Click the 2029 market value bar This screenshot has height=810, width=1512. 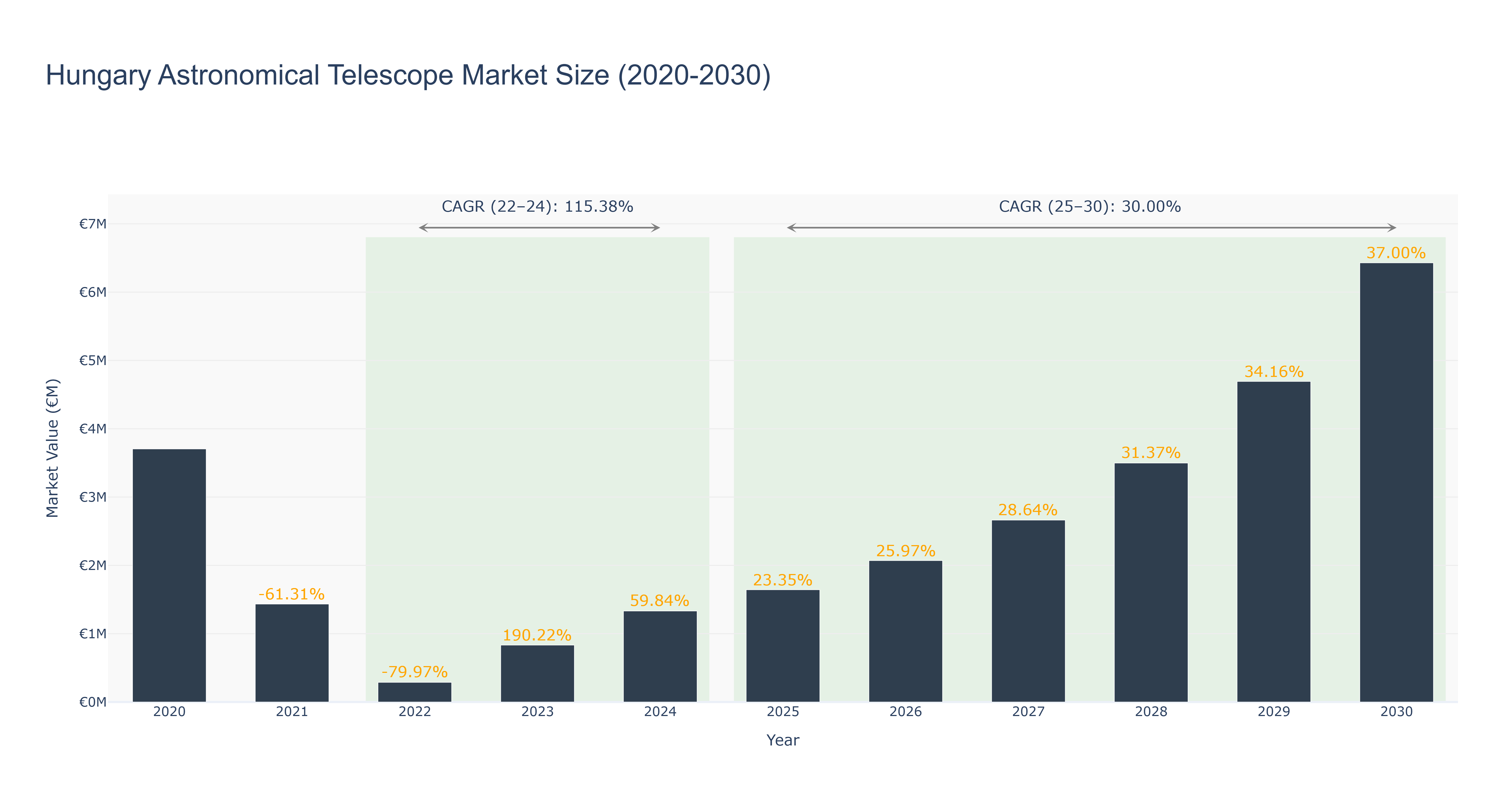point(1273,542)
